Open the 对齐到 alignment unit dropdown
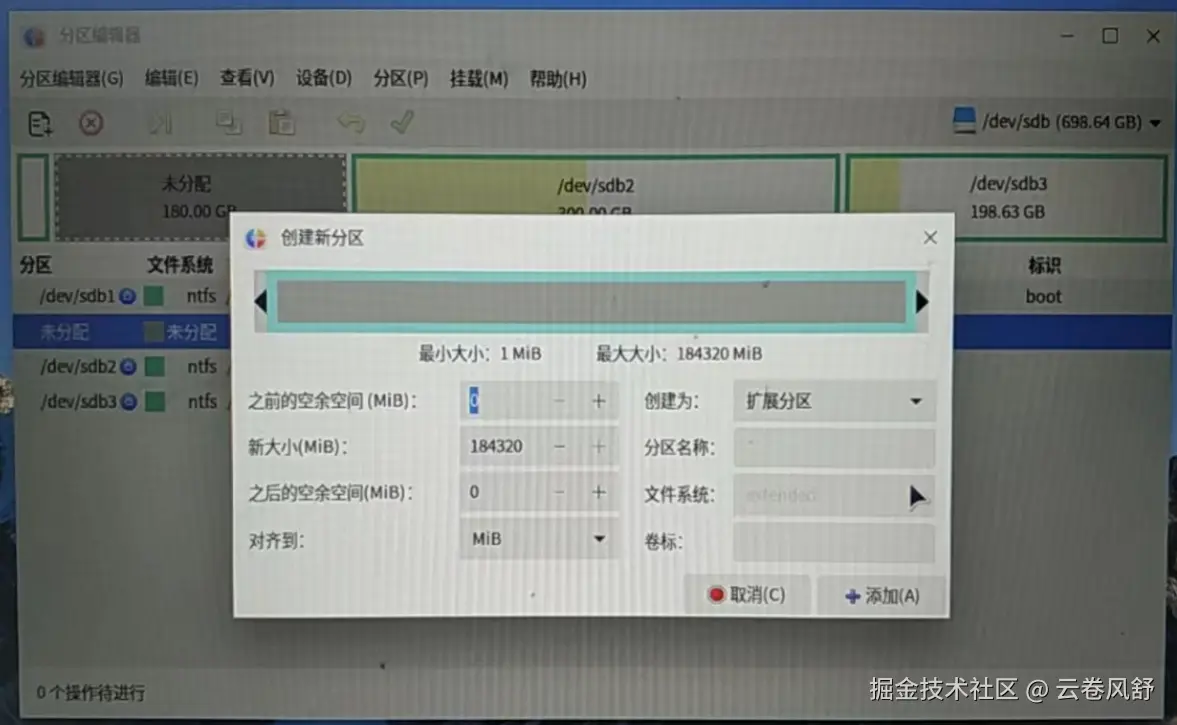This screenshot has height=725, width=1177. 539,539
